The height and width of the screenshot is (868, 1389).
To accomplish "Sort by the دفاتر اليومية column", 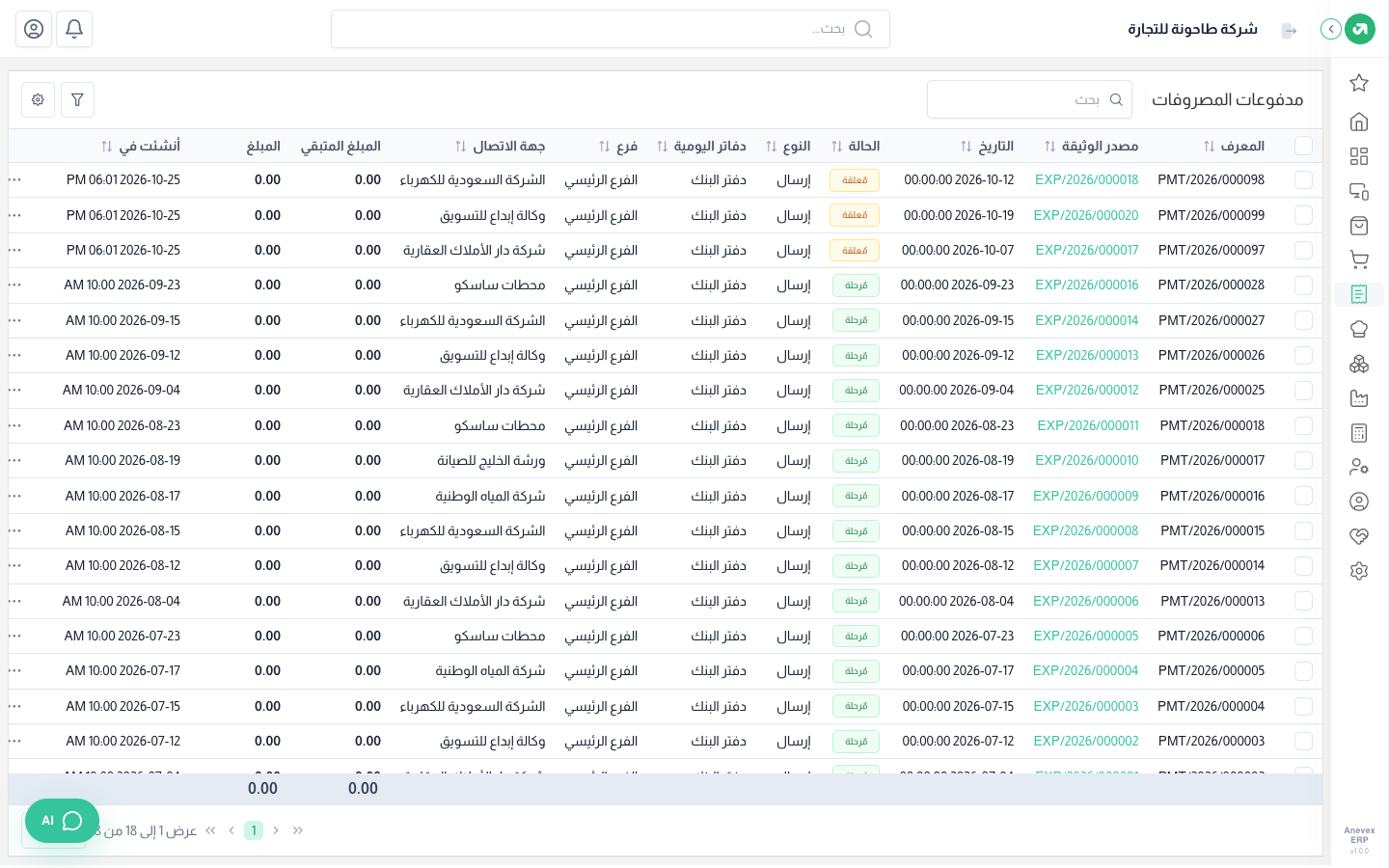I will pos(663,147).
